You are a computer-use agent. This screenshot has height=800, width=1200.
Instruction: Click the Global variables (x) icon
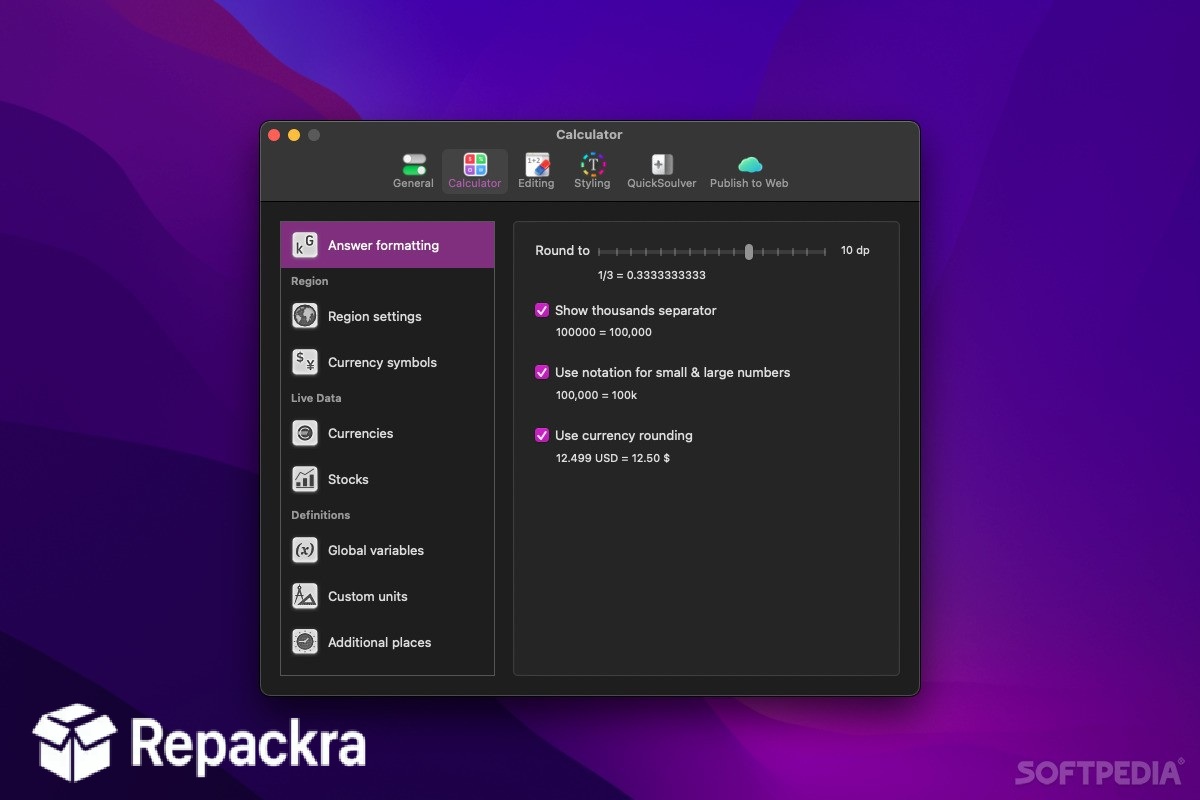pyautogui.click(x=305, y=550)
